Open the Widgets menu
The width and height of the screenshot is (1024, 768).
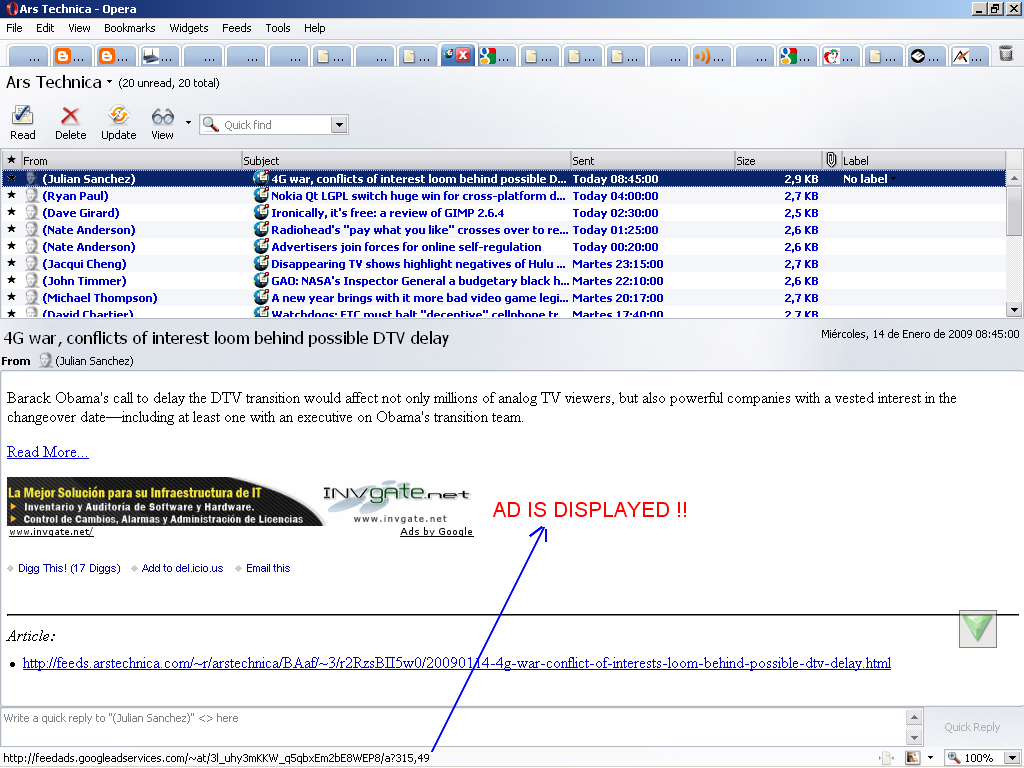point(189,28)
